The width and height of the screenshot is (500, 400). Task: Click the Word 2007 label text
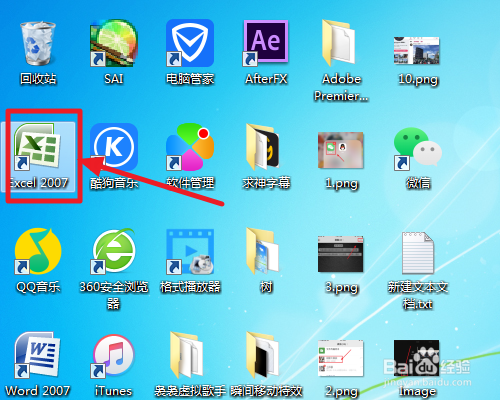[38, 391]
